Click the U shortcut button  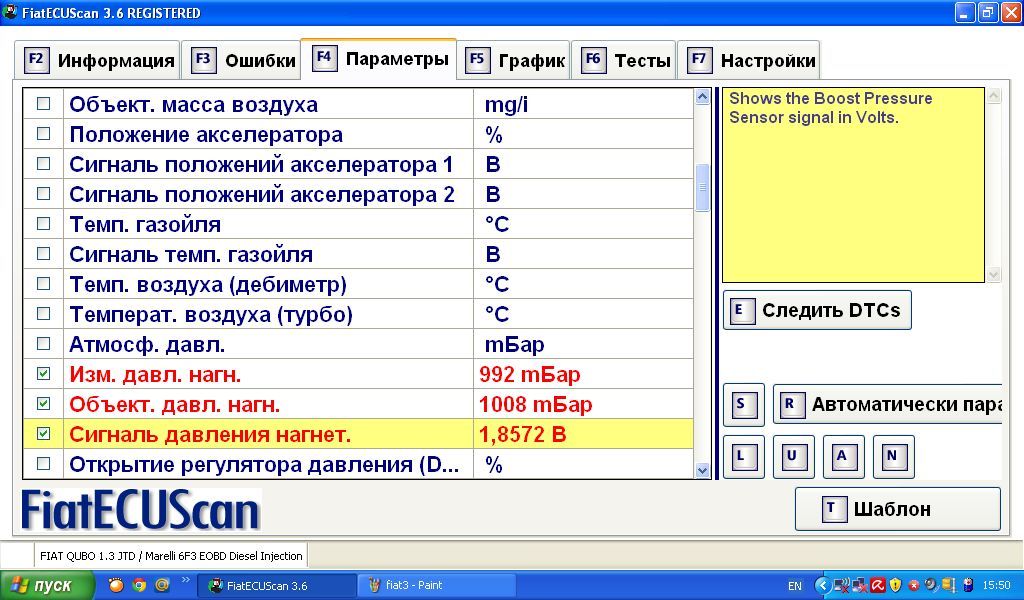[792, 457]
